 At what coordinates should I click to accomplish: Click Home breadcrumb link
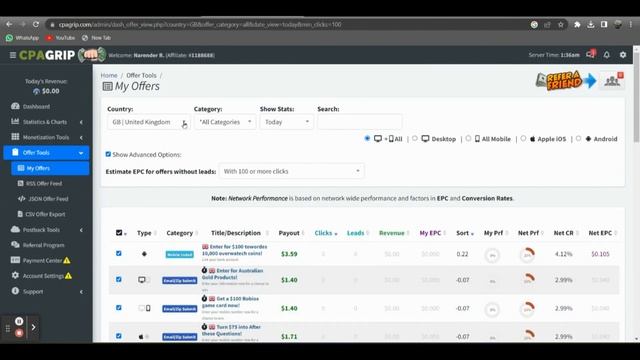click(109, 76)
